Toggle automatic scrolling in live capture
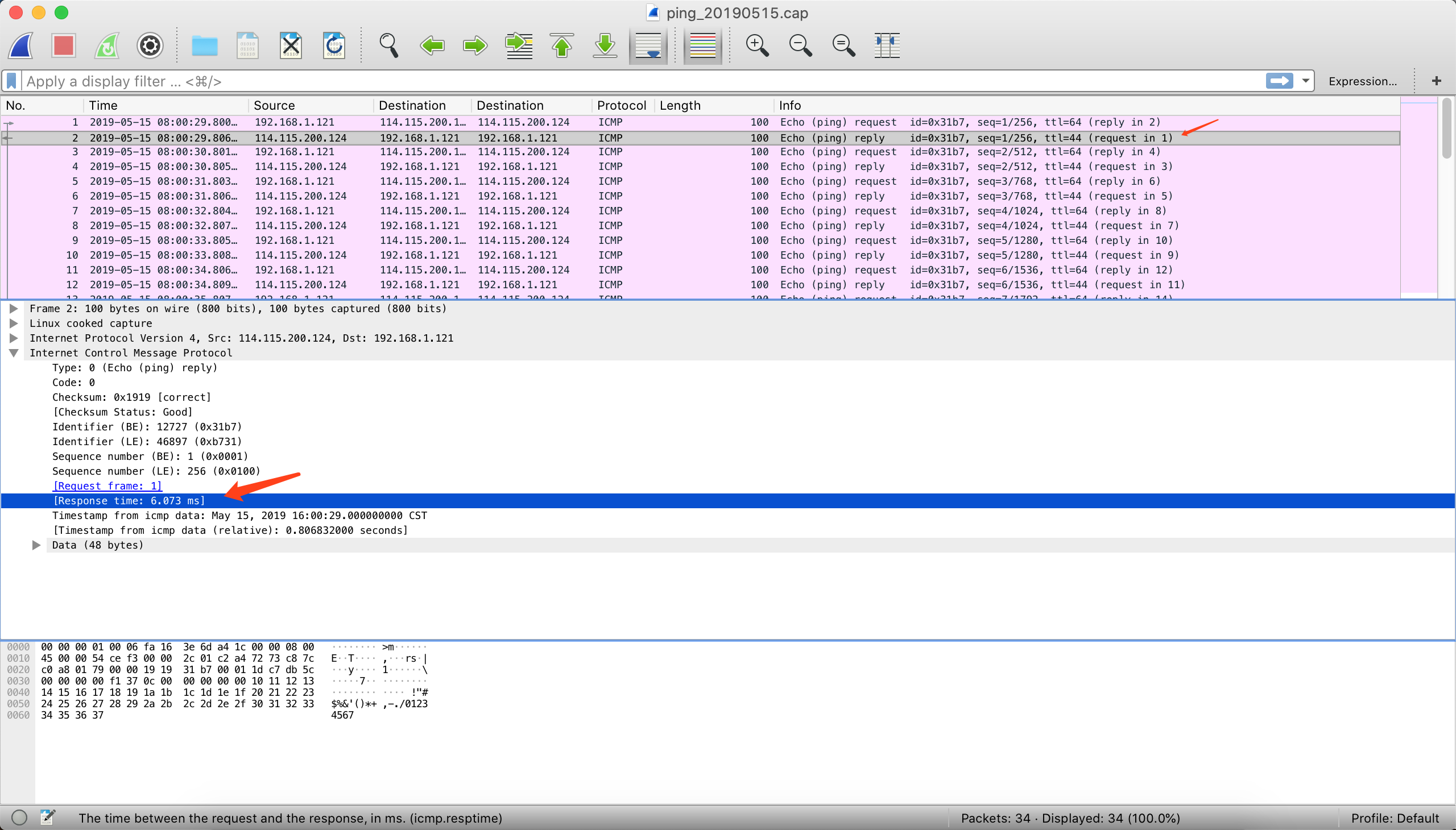Viewport: 1456px width, 830px height. (x=648, y=45)
